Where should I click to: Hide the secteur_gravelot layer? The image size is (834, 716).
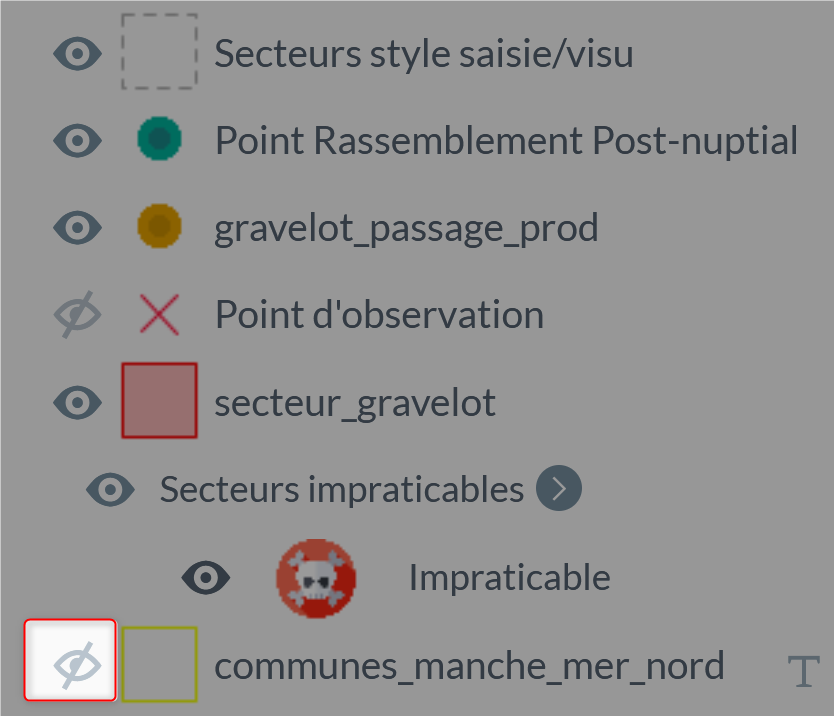(78, 402)
